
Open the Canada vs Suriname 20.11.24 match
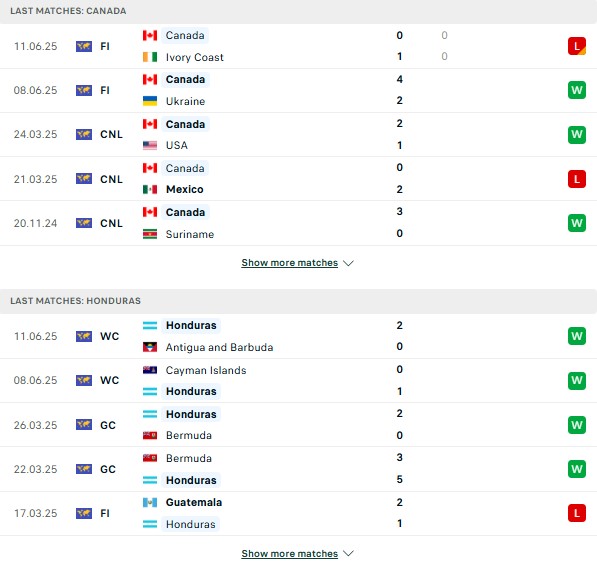pyautogui.click(x=298, y=223)
